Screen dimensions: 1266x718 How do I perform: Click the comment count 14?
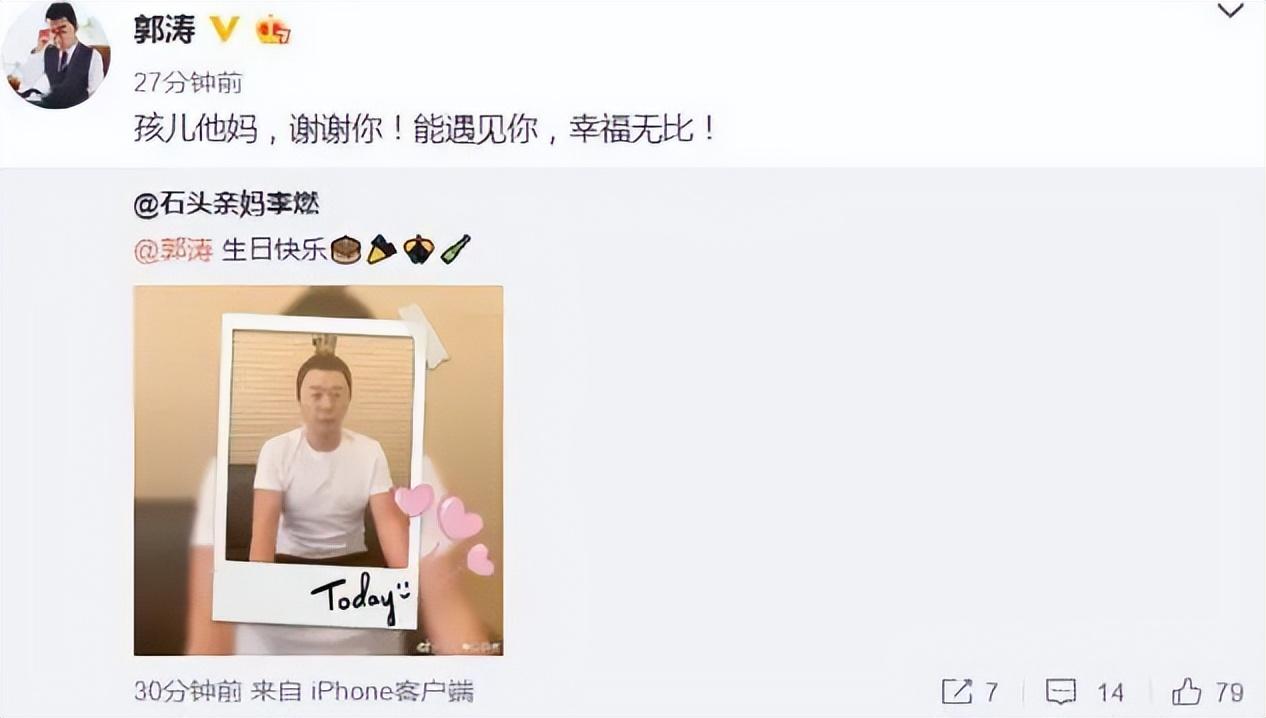[x=1109, y=692]
